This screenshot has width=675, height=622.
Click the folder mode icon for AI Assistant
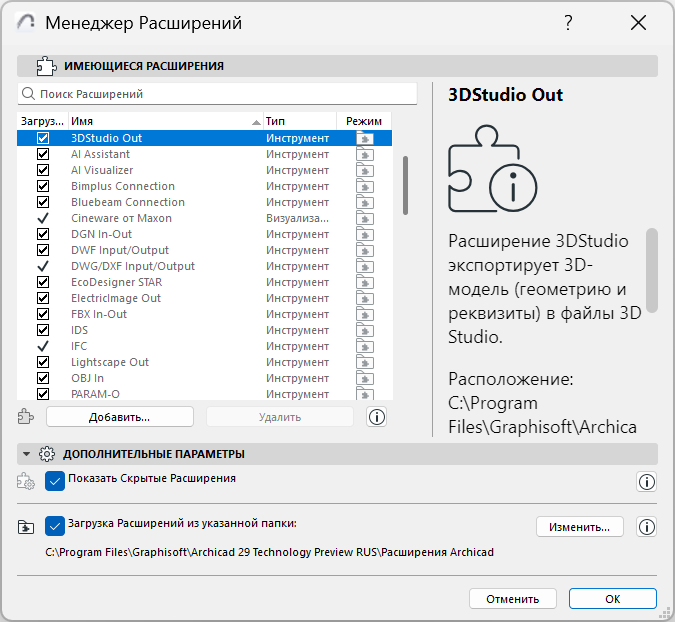(365, 154)
